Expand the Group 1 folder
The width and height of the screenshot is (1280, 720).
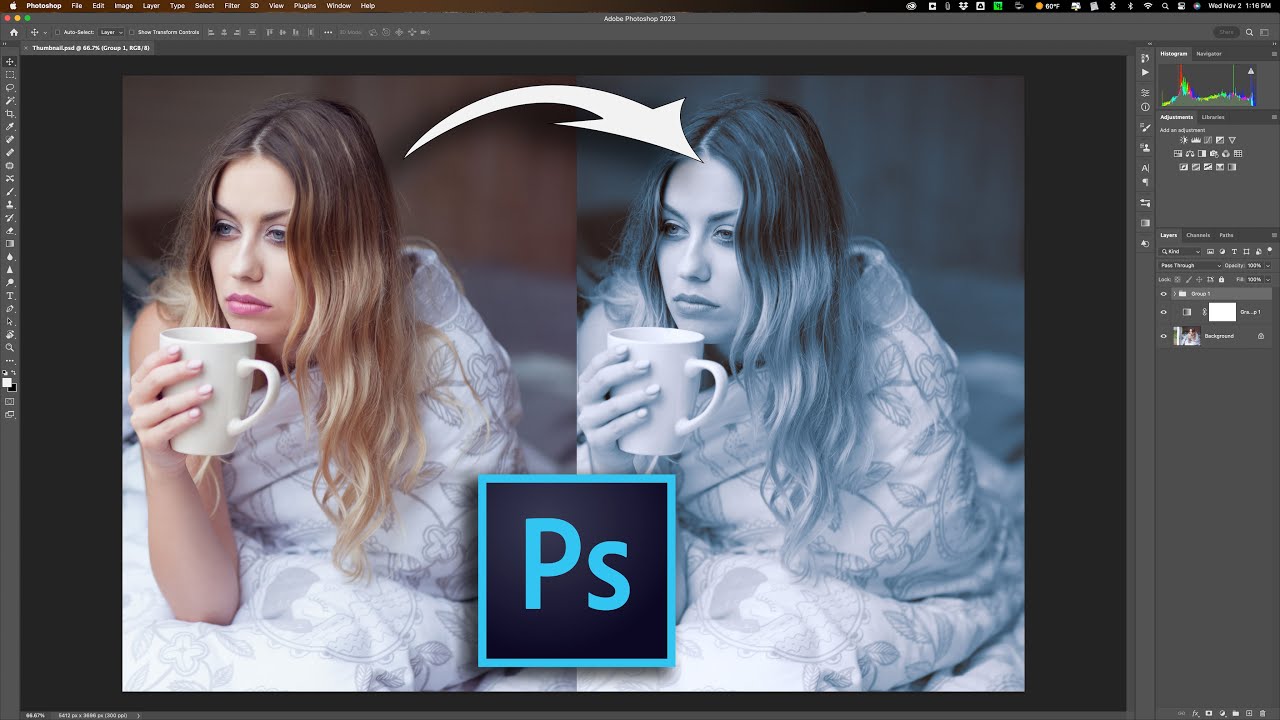(x=1174, y=294)
